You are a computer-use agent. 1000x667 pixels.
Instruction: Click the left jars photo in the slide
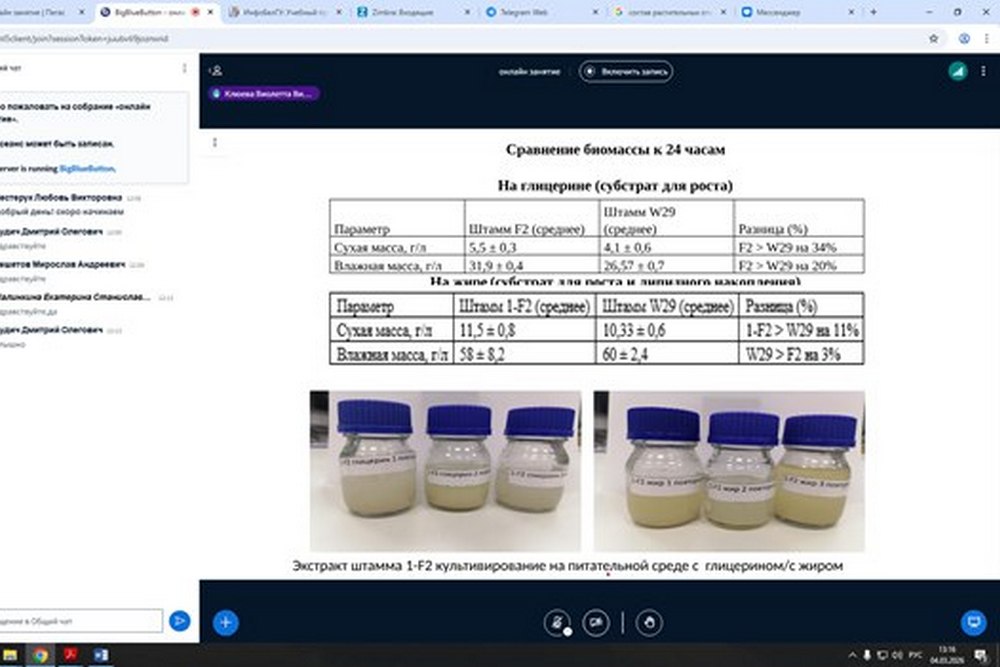coord(445,470)
